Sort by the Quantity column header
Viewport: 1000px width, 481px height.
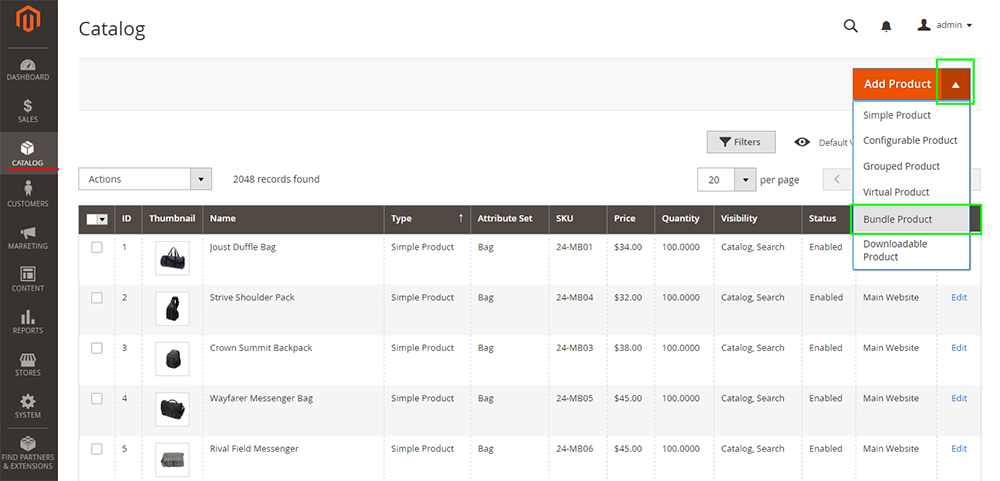(x=684, y=219)
